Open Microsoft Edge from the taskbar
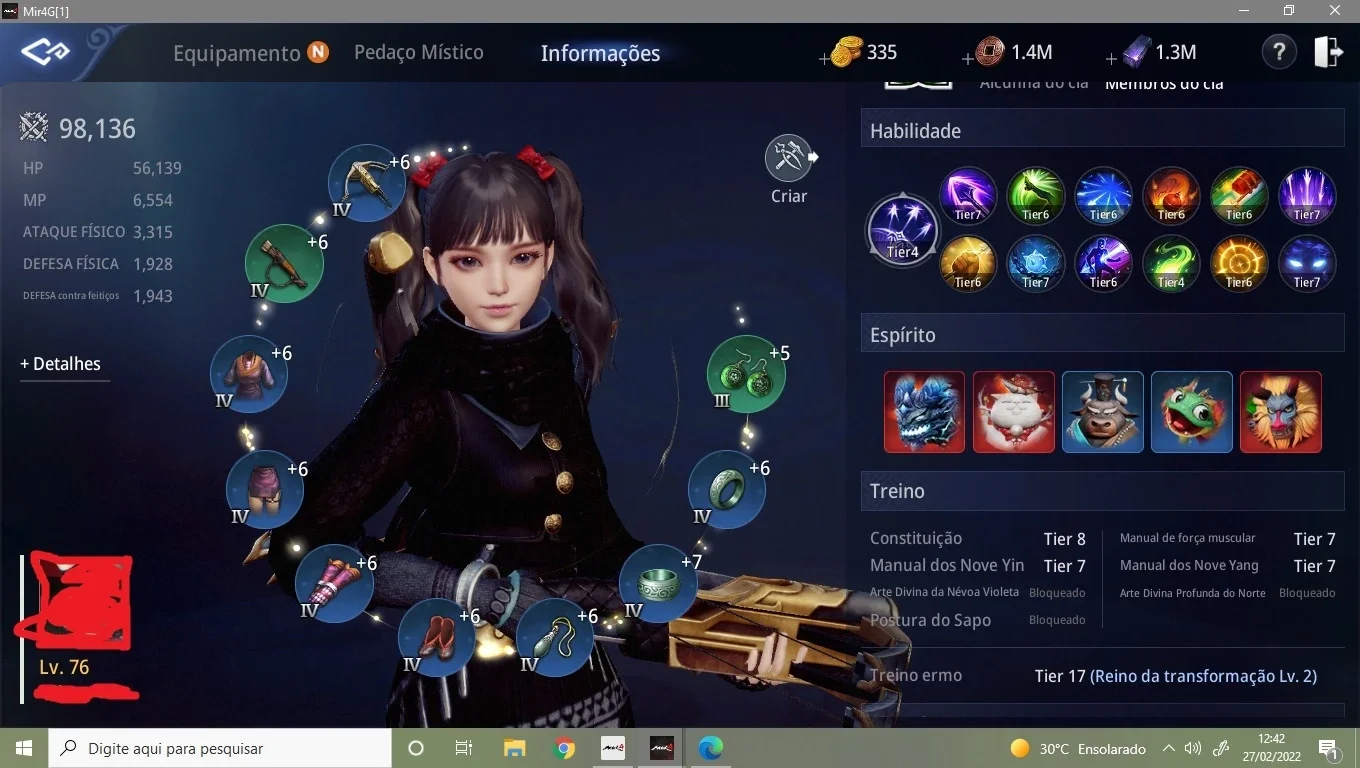 (710, 748)
